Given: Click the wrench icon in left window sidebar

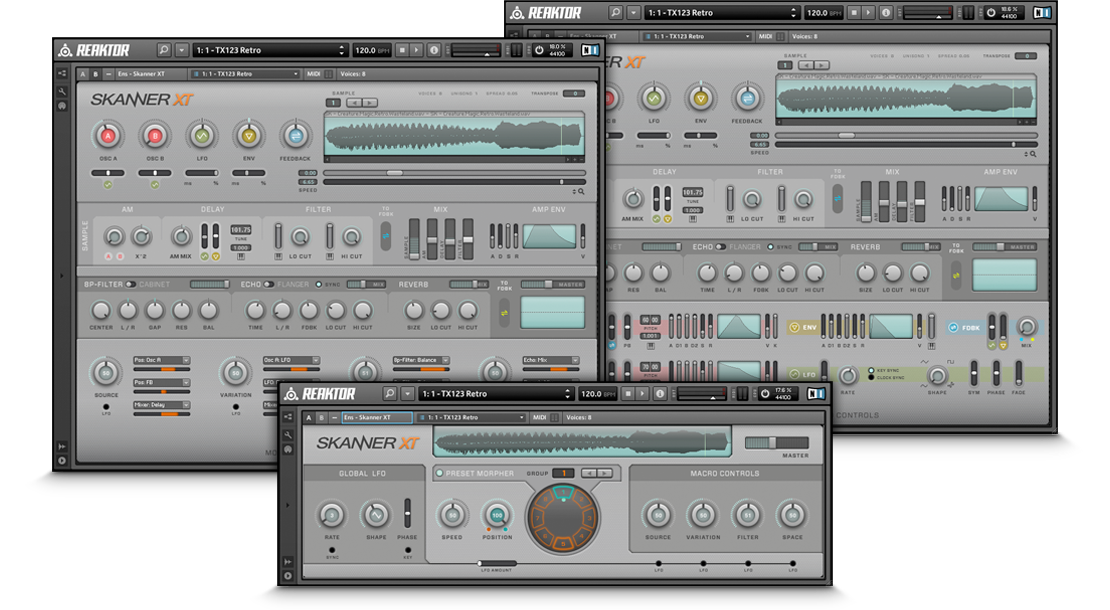Looking at the screenshot, I should [62, 91].
